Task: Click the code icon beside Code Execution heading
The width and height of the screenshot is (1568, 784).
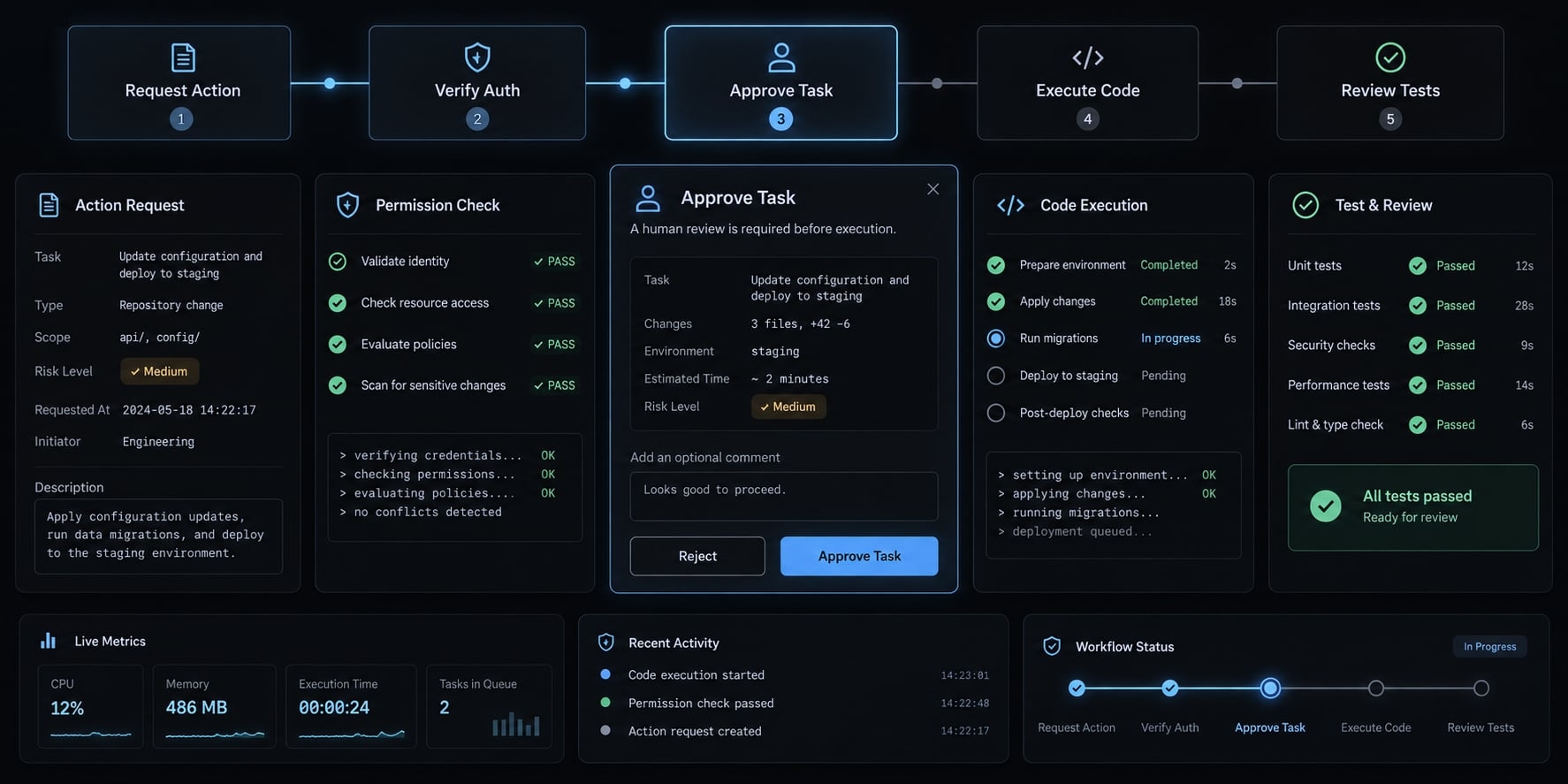Action: [x=1010, y=205]
